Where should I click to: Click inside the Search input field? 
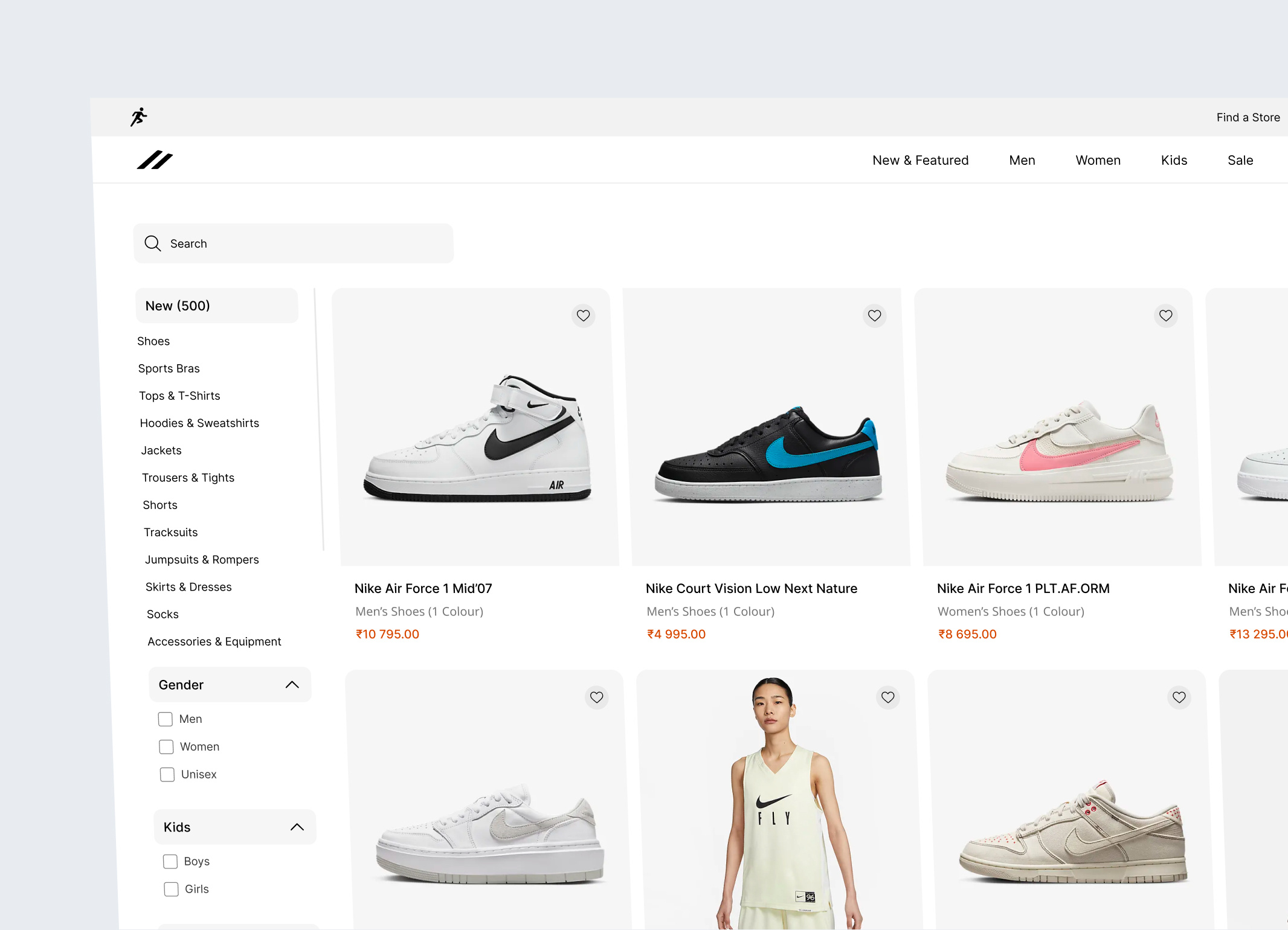click(x=272, y=243)
